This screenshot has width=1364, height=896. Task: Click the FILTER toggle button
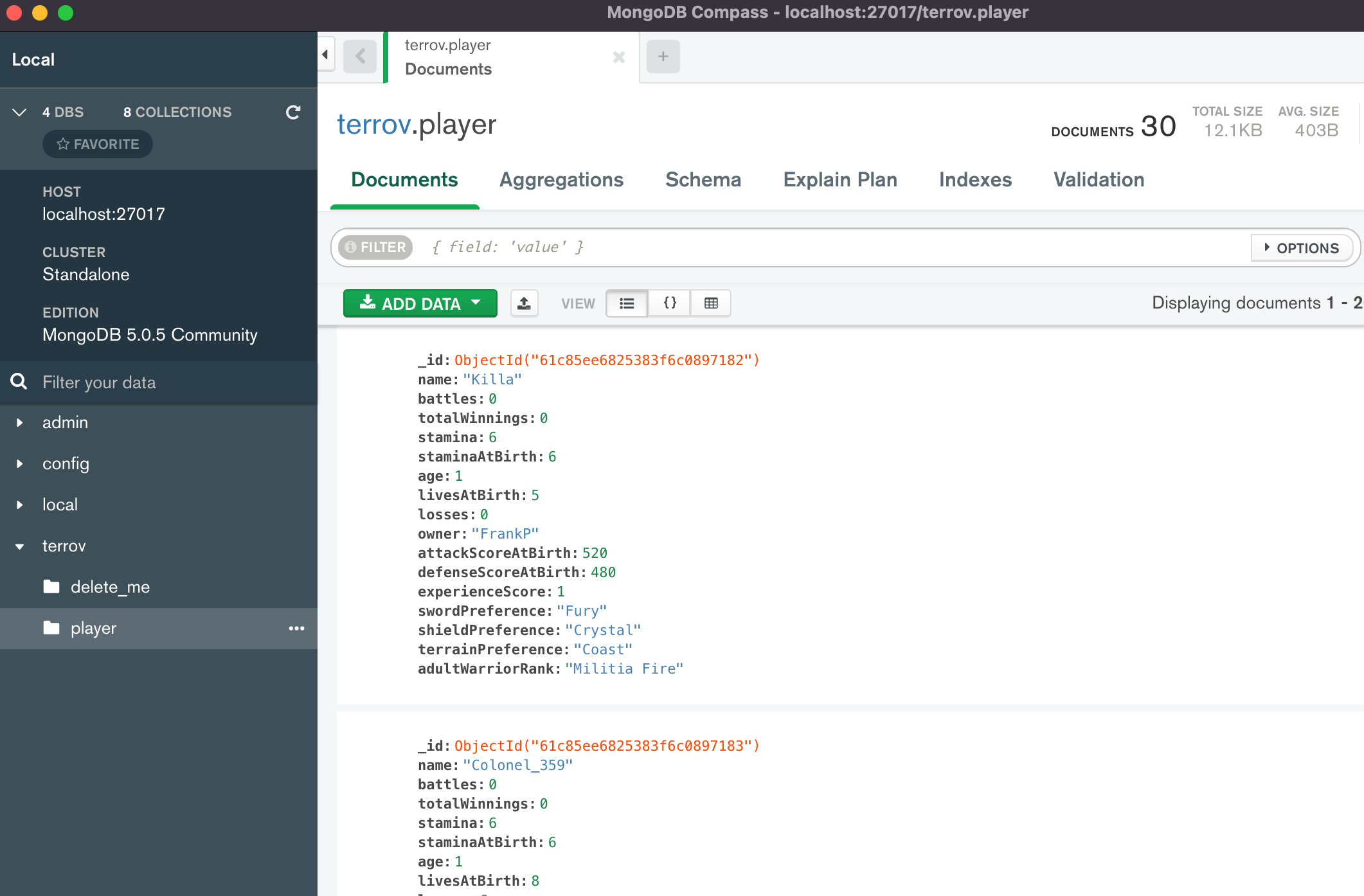pyautogui.click(x=375, y=247)
